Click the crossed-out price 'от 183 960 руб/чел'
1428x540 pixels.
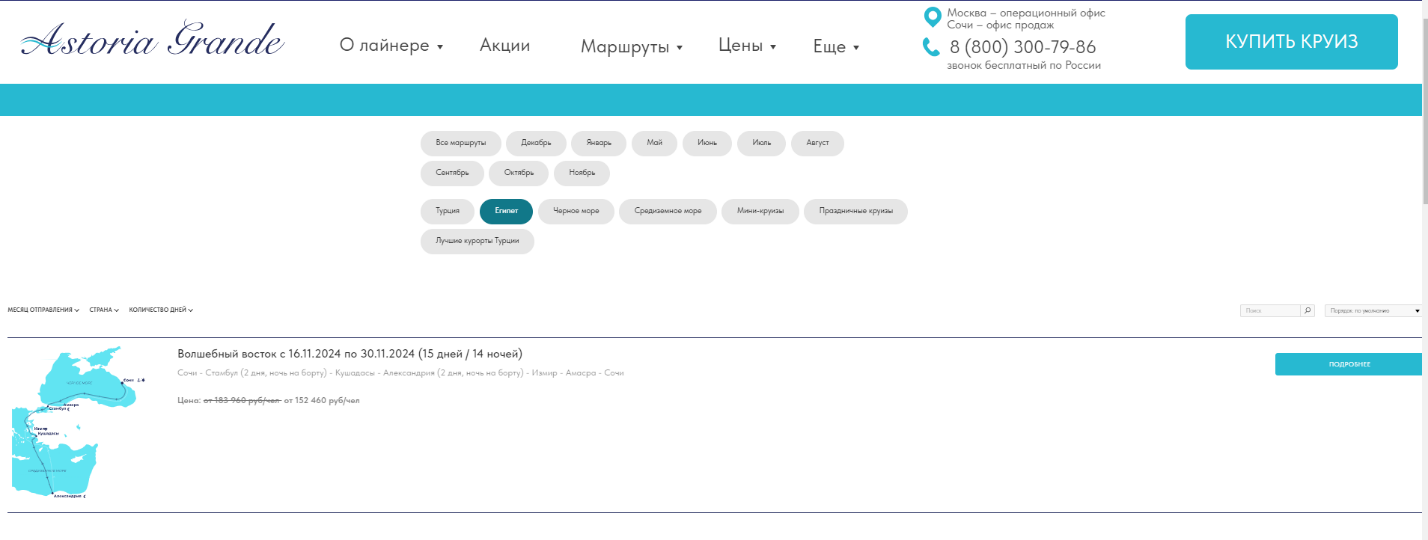(x=242, y=400)
